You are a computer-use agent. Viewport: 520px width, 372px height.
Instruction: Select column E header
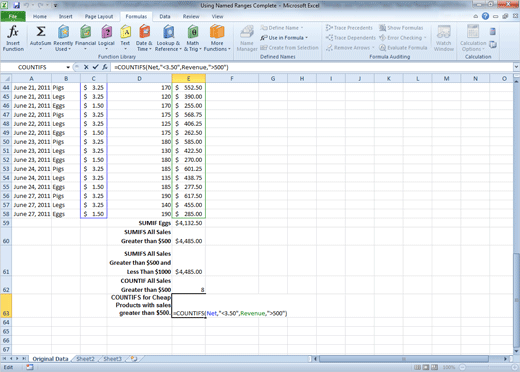[x=189, y=78]
